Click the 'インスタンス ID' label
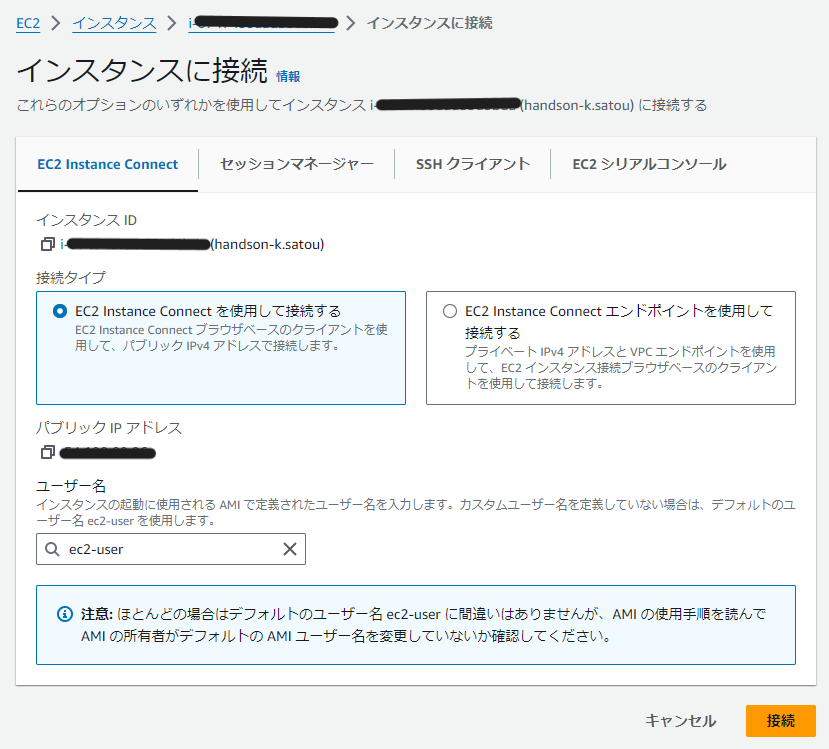Image resolution: width=829 pixels, height=749 pixels. coord(87,220)
